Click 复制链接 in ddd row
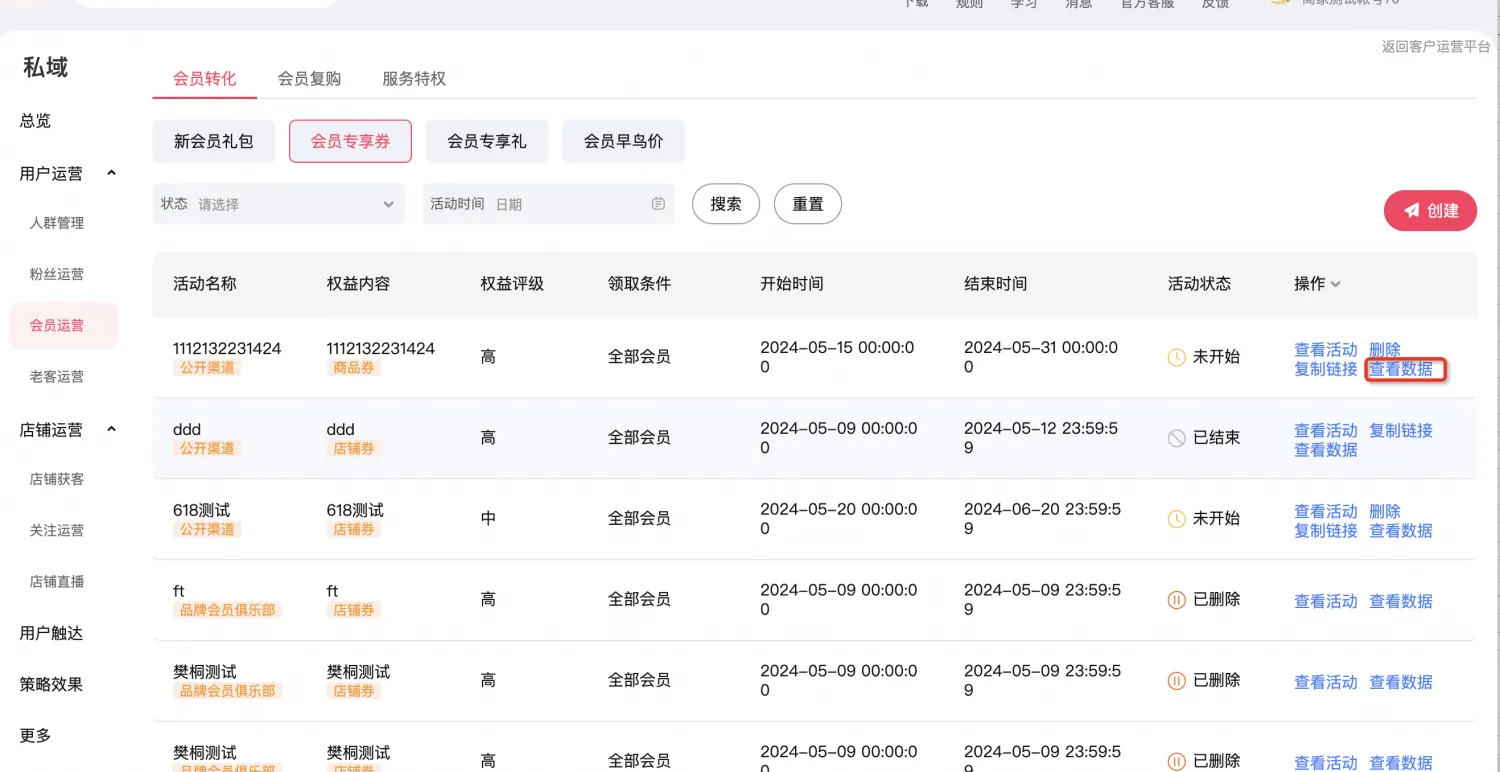 pos(1401,431)
